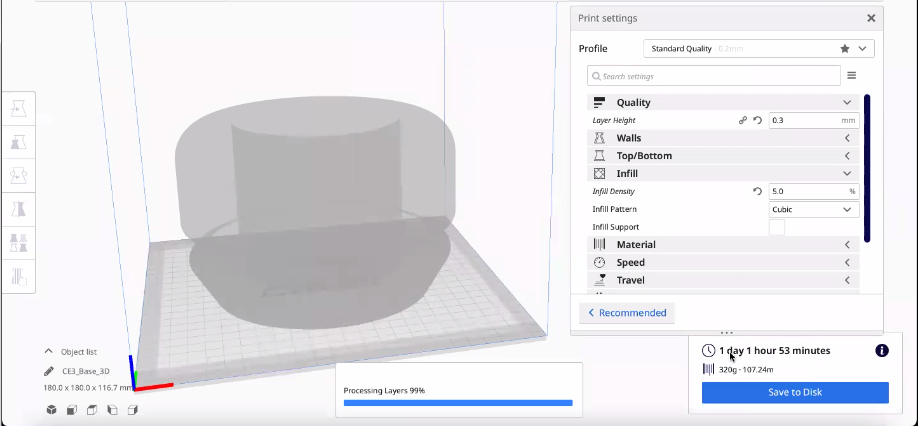Select the Support Blocker tool
This screenshot has height=426, width=918.
(18, 276)
